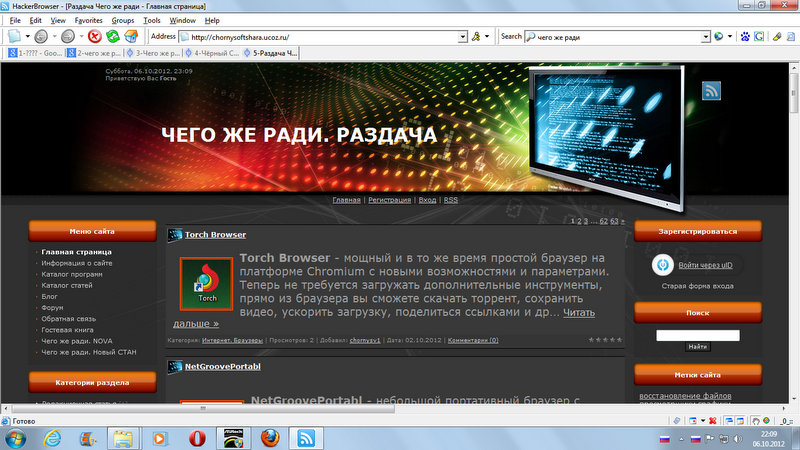Click the Найти search button
Image resolution: width=800 pixels, height=450 pixels.
tap(697, 347)
